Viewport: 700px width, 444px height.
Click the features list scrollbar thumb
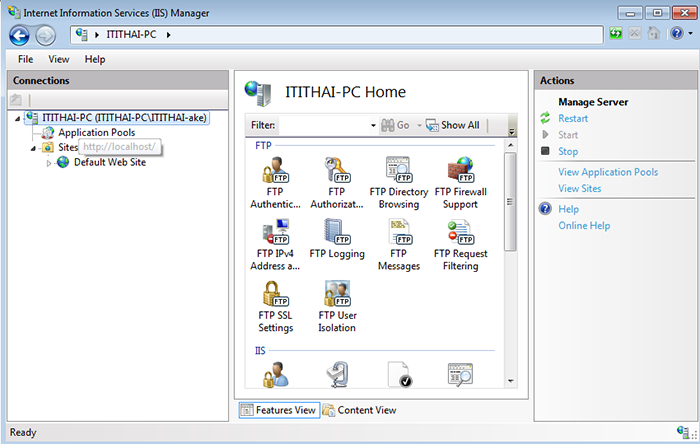tap(510, 202)
